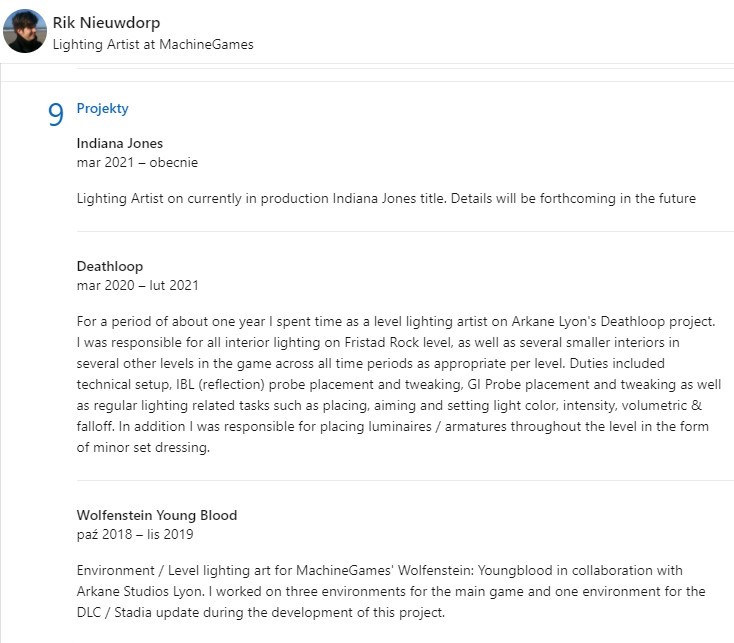Open the Rik Nieuwdorp profile name
The image size is (734, 643).
pyautogui.click(x=106, y=22)
